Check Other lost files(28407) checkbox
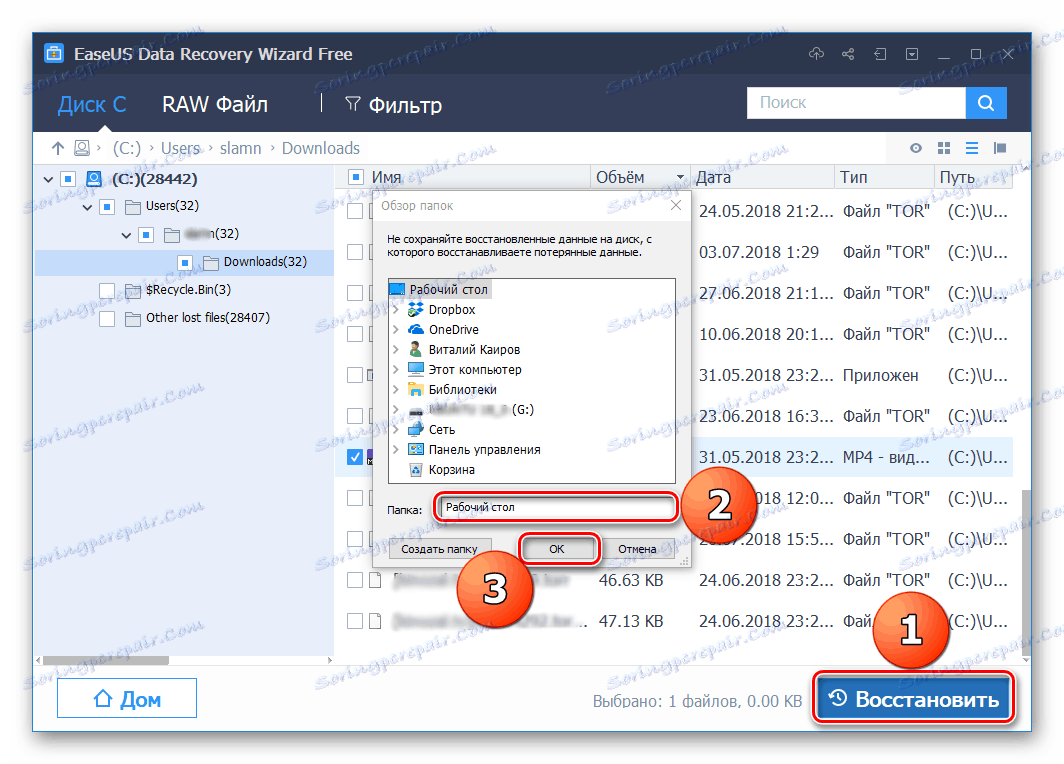 (x=107, y=318)
